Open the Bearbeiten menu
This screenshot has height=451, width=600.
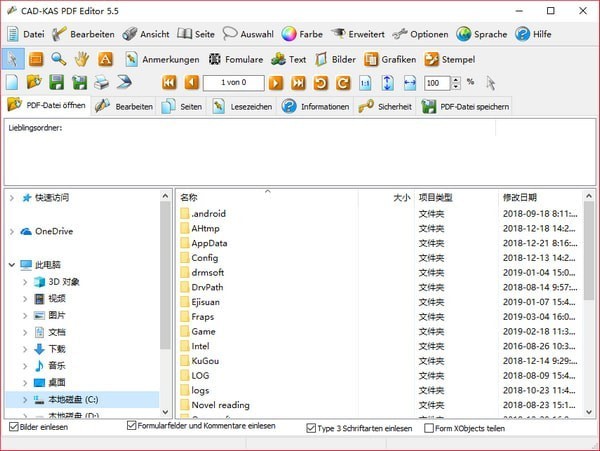coord(83,34)
